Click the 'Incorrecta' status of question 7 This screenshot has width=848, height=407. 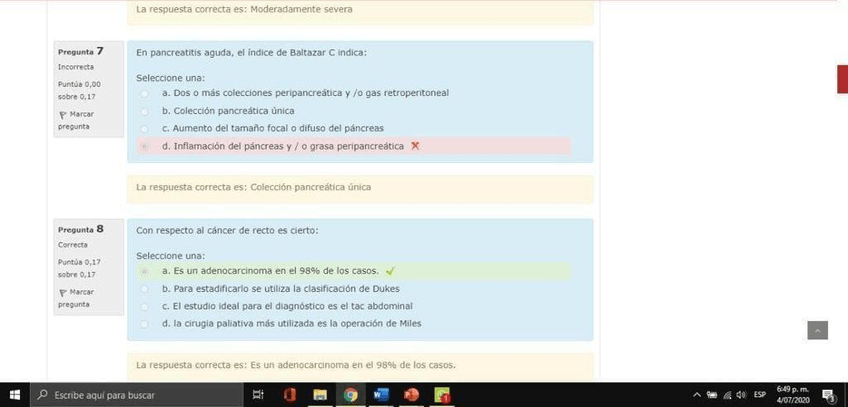[x=76, y=67]
